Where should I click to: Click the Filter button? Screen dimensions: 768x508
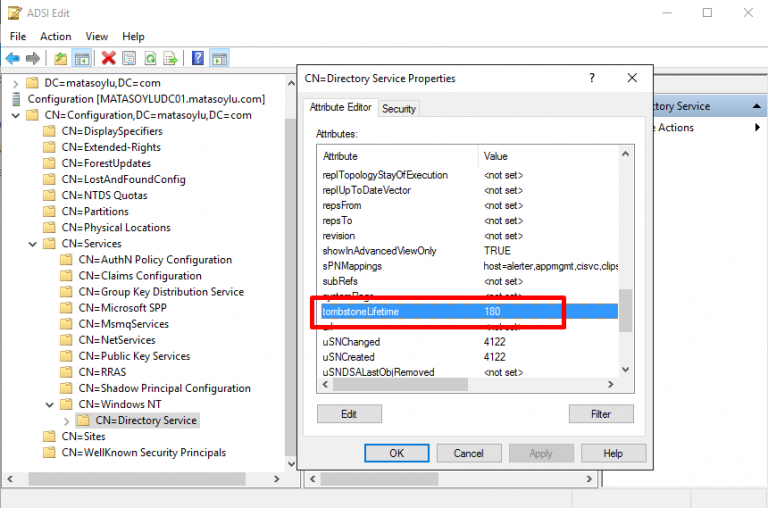pyautogui.click(x=601, y=414)
